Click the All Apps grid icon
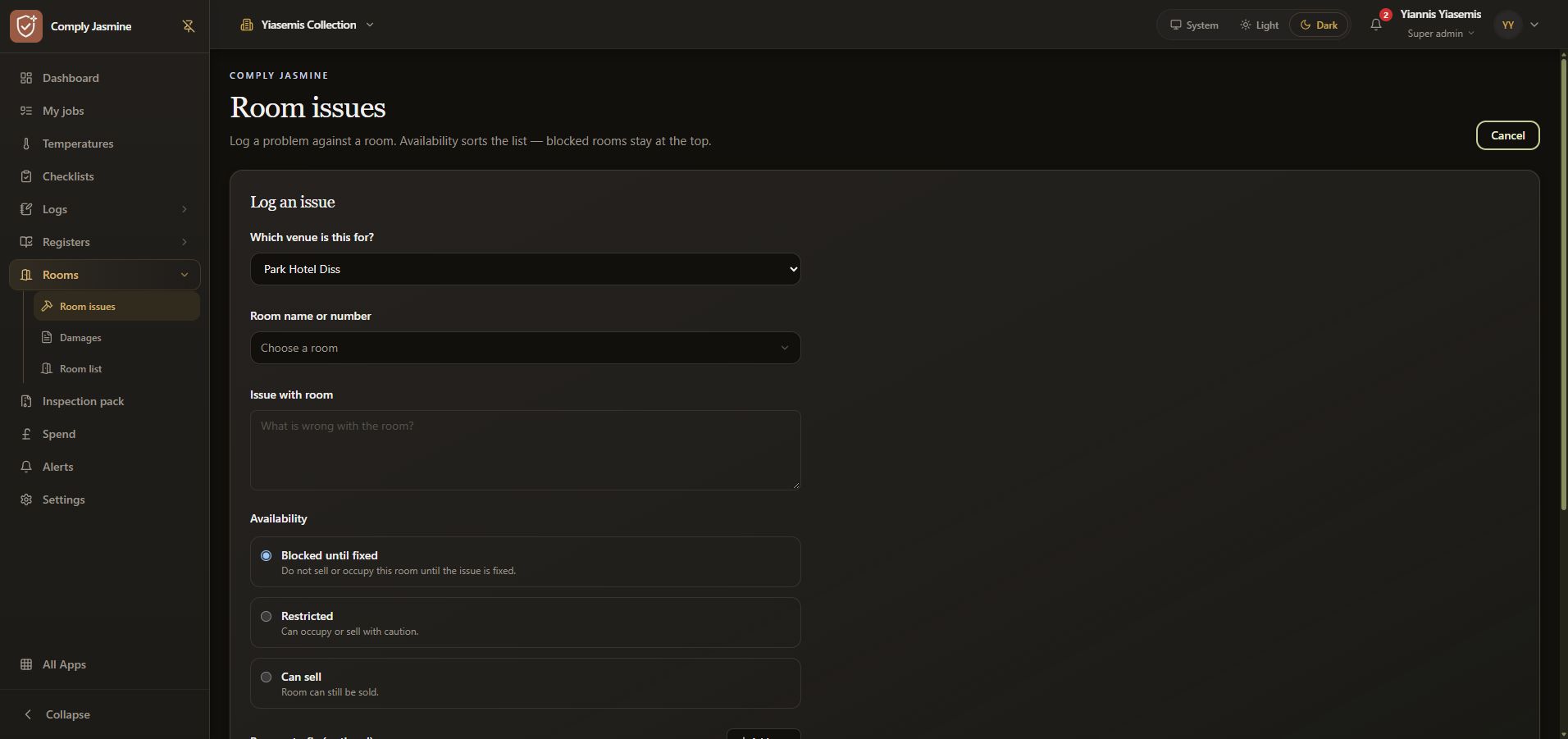Image resolution: width=1568 pixels, height=739 pixels. (x=26, y=664)
